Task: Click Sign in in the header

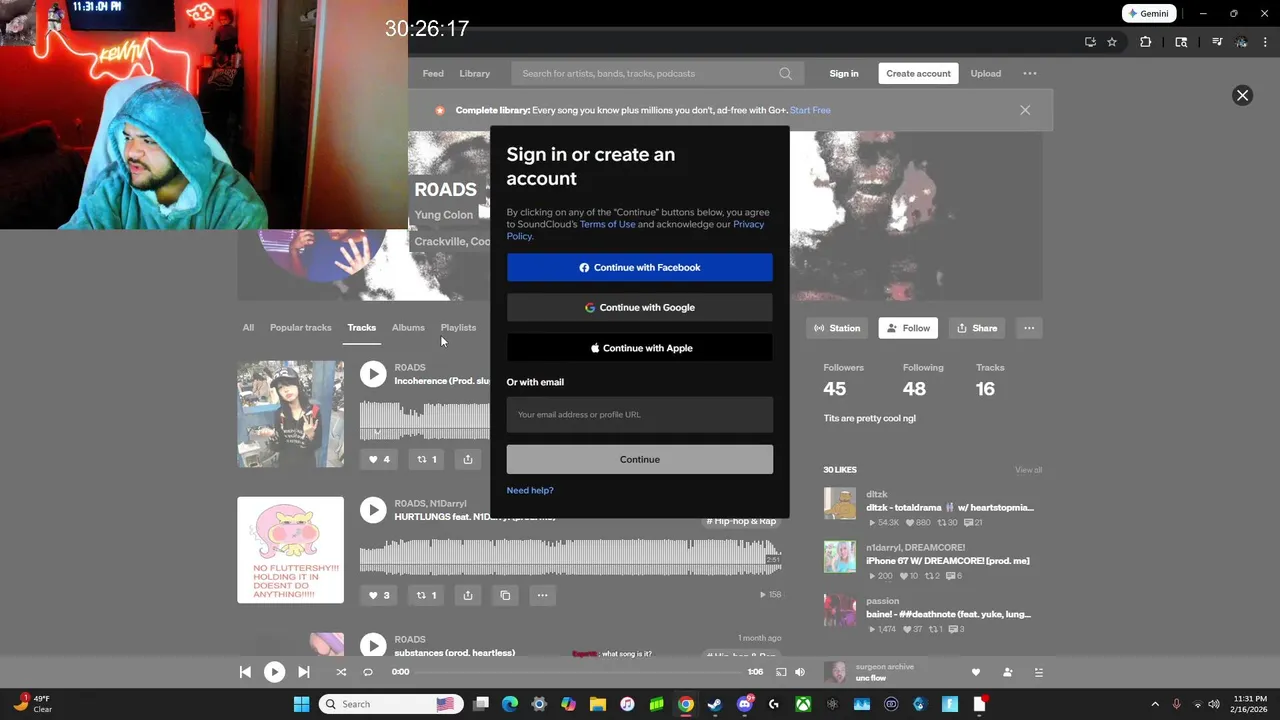Action: pos(844,73)
